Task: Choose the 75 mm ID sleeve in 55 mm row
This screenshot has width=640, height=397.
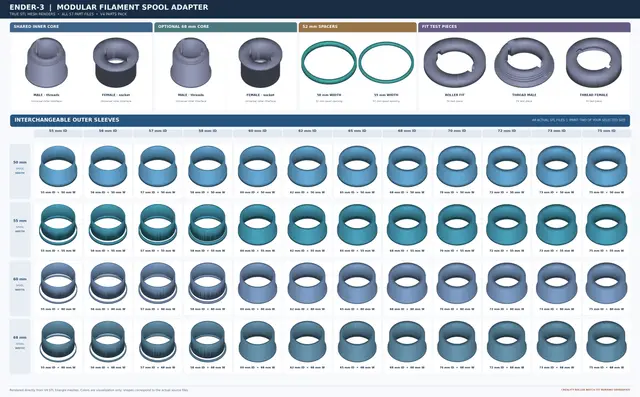Action: pyautogui.click(x=606, y=225)
